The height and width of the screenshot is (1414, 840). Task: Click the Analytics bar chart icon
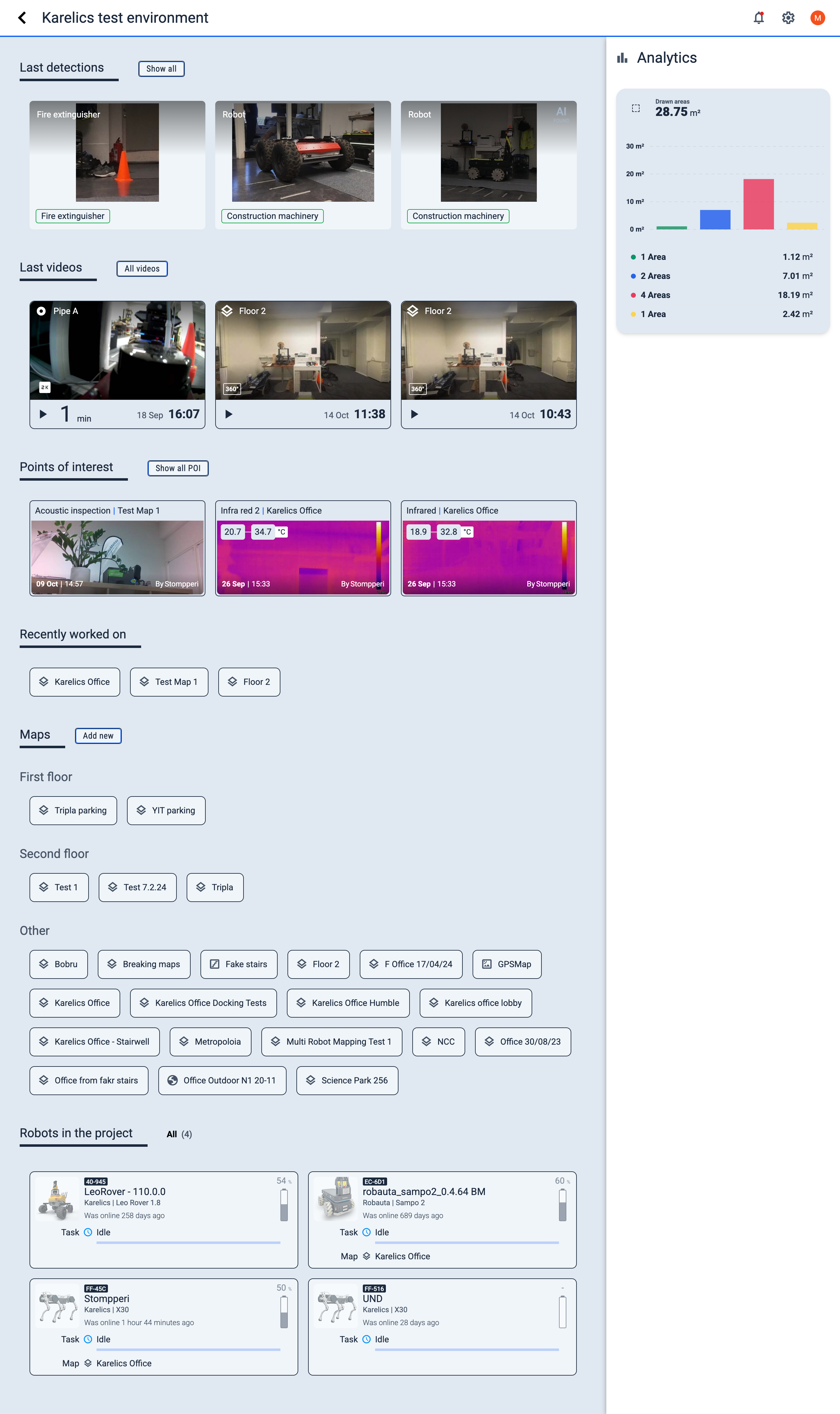pyautogui.click(x=622, y=58)
